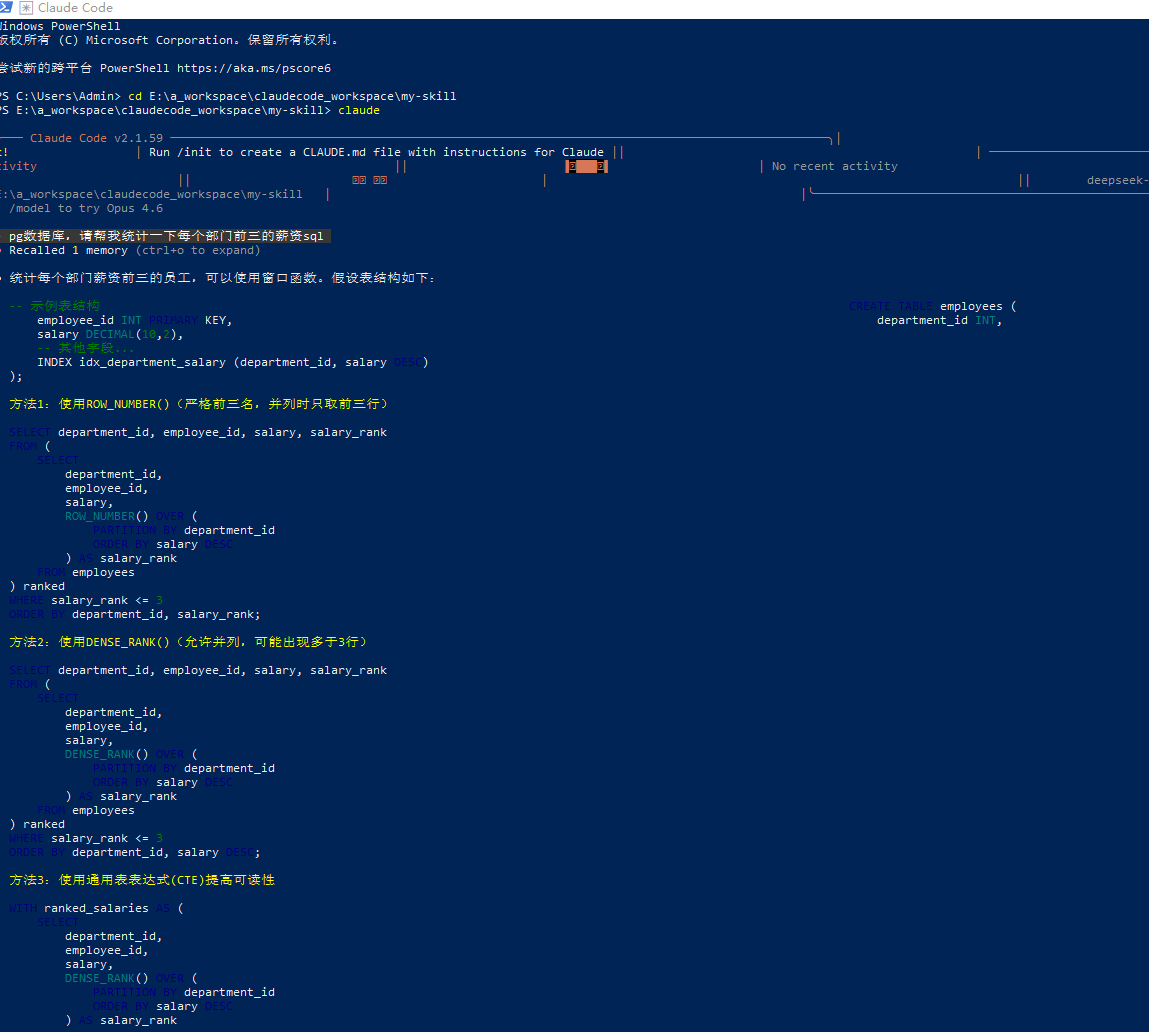Expand the "Recalled 1 memory" line
Viewport: 1149px width, 1032px height.
(x=134, y=251)
